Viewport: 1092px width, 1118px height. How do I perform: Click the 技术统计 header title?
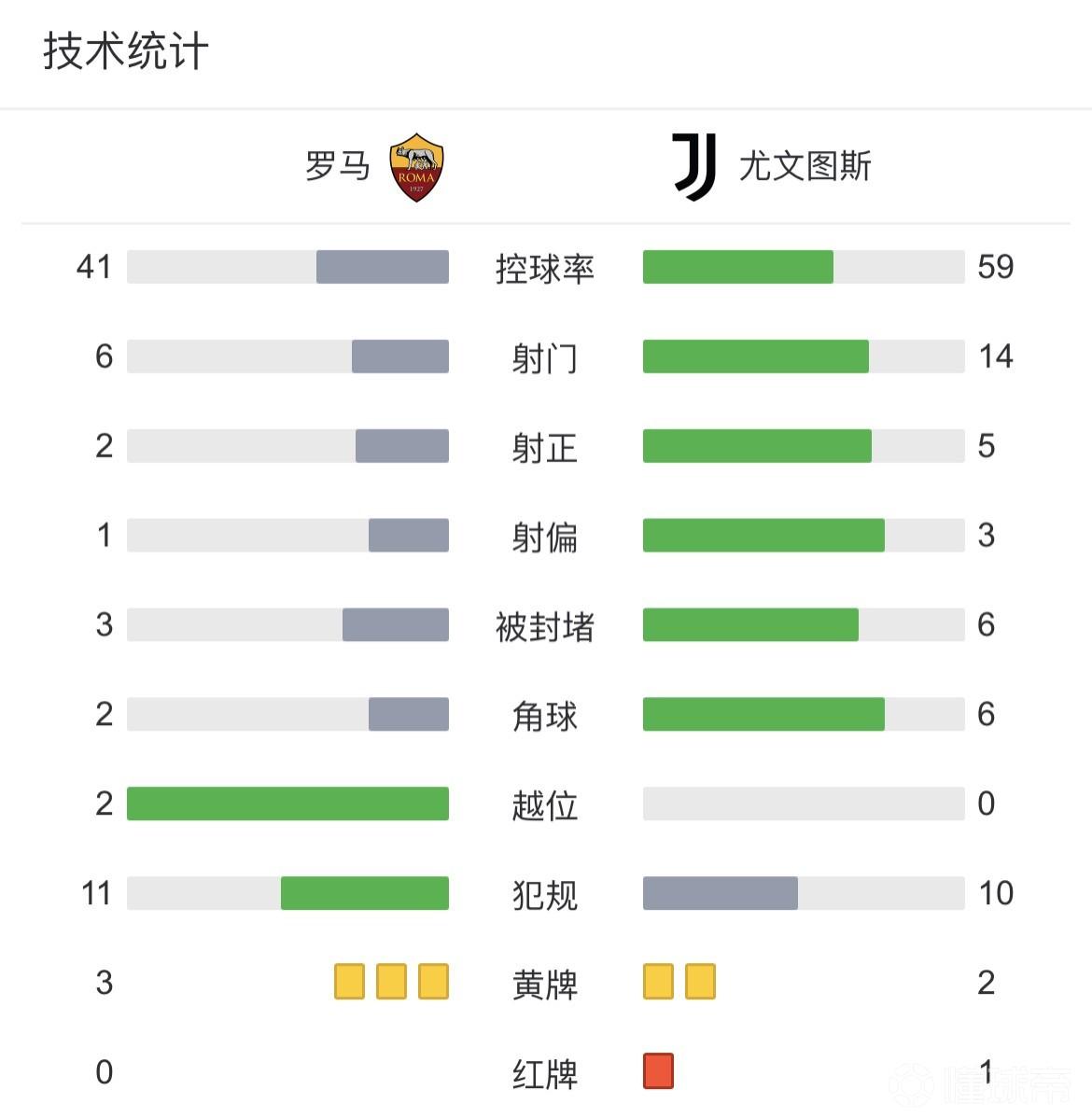point(126,51)
